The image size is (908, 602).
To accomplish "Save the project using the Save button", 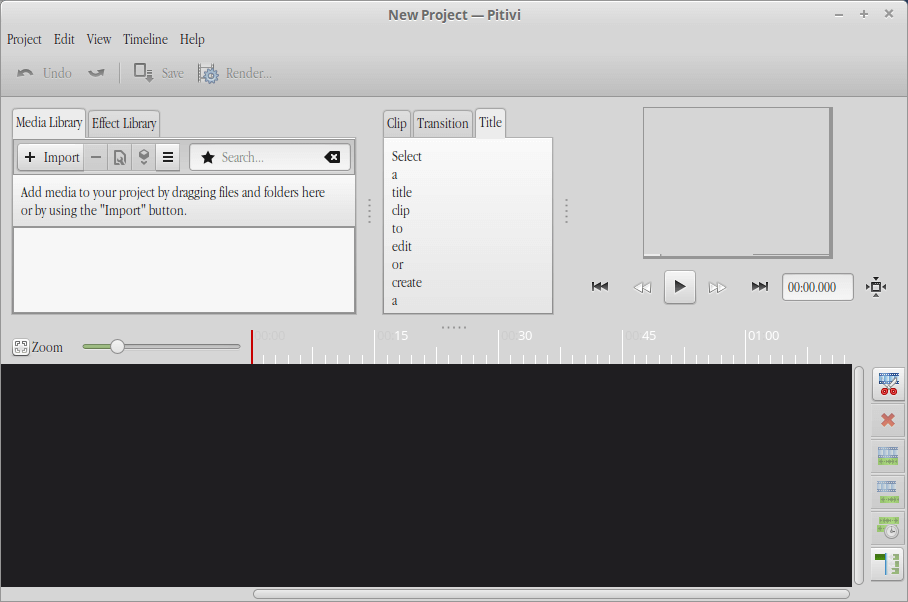I will (159, 73).
